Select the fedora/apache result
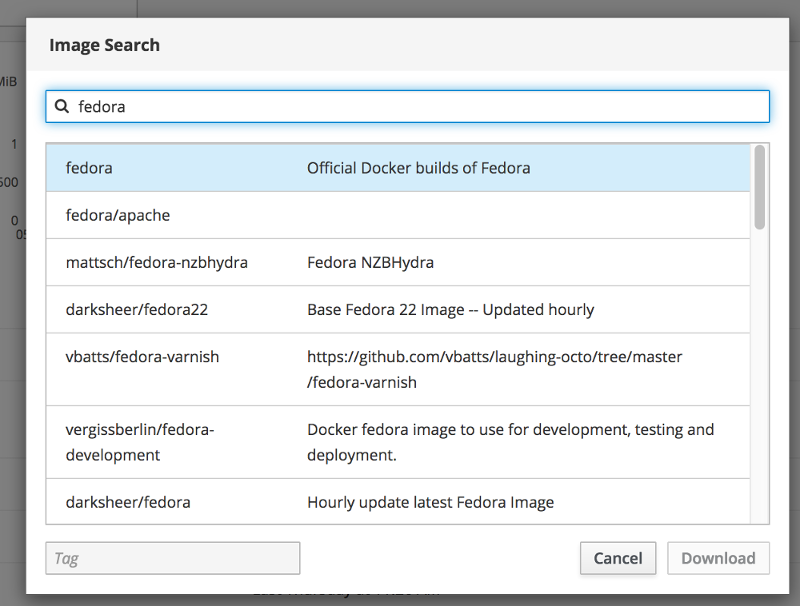 point(398,215)
